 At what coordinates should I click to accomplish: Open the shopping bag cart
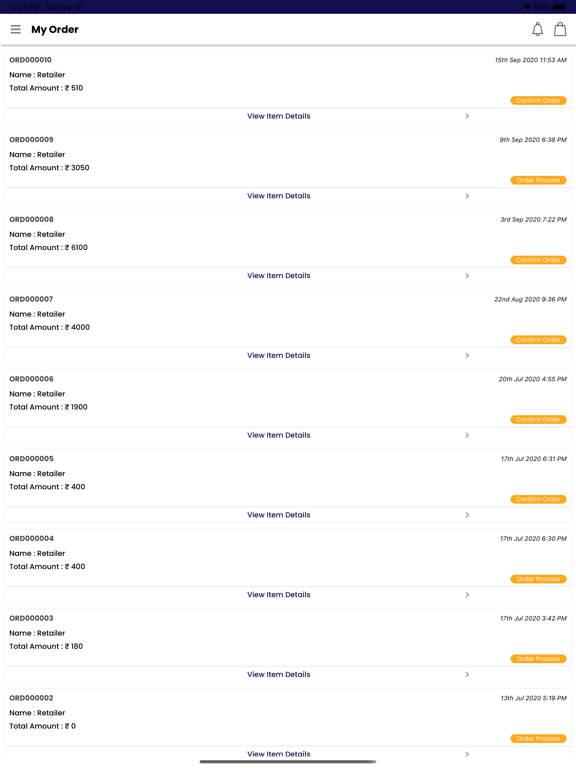pos(560,29)
